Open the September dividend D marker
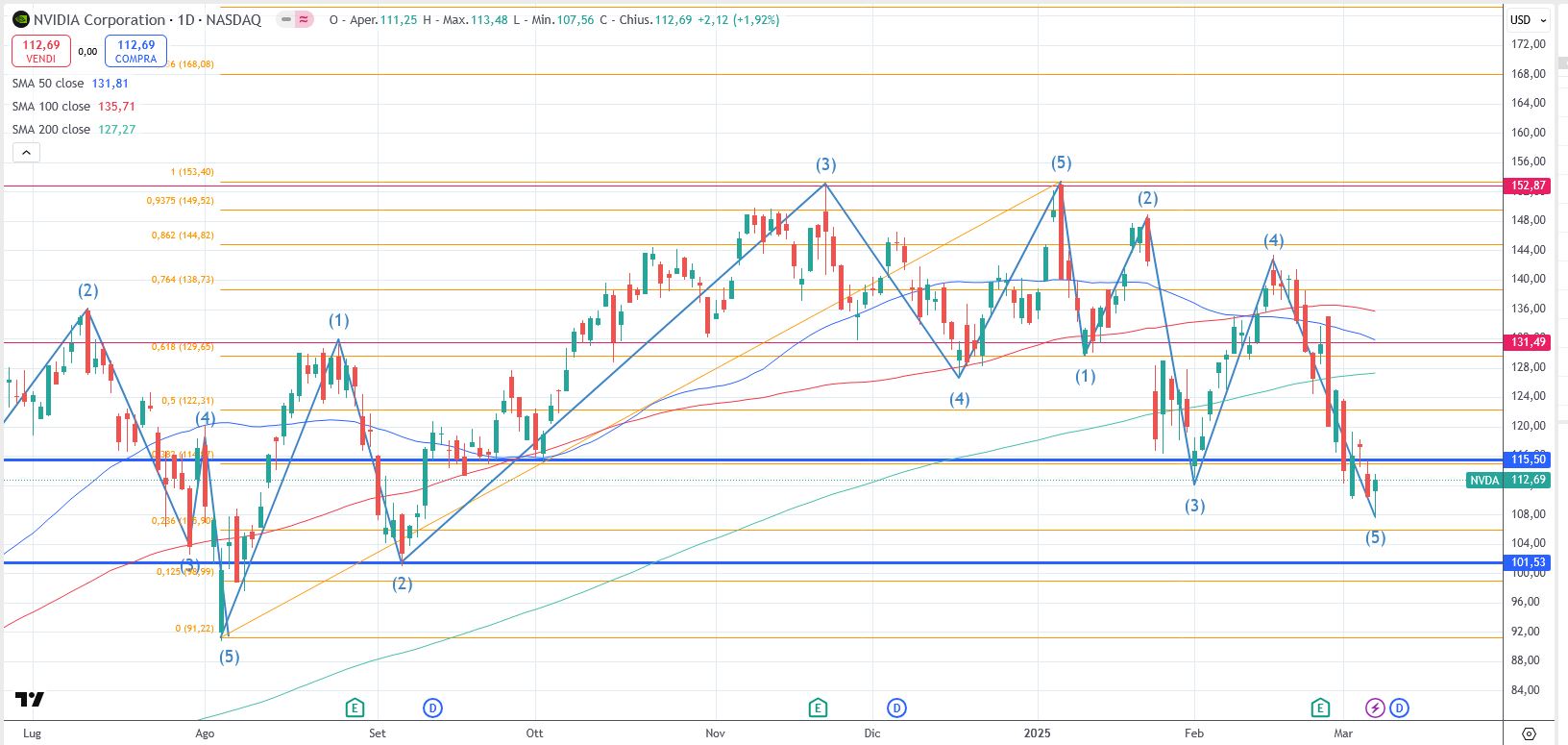Image resolution: width=1568 pixels, height=745 pixels. click(x=432, y=708)
